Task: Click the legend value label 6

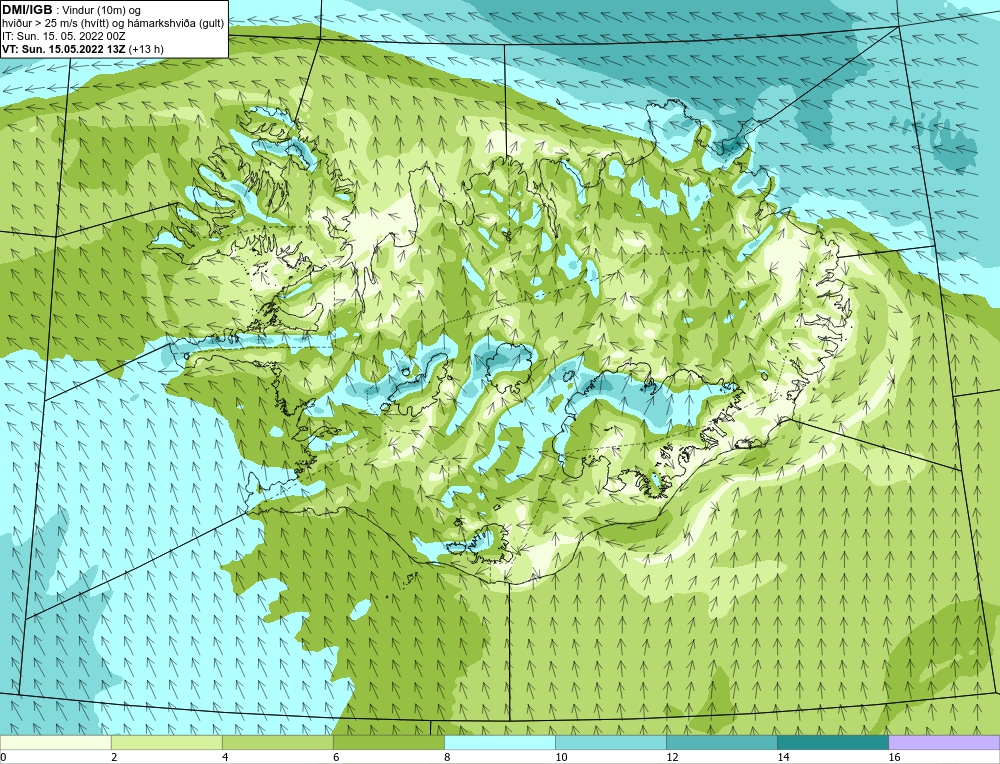Action: [336, 757]
